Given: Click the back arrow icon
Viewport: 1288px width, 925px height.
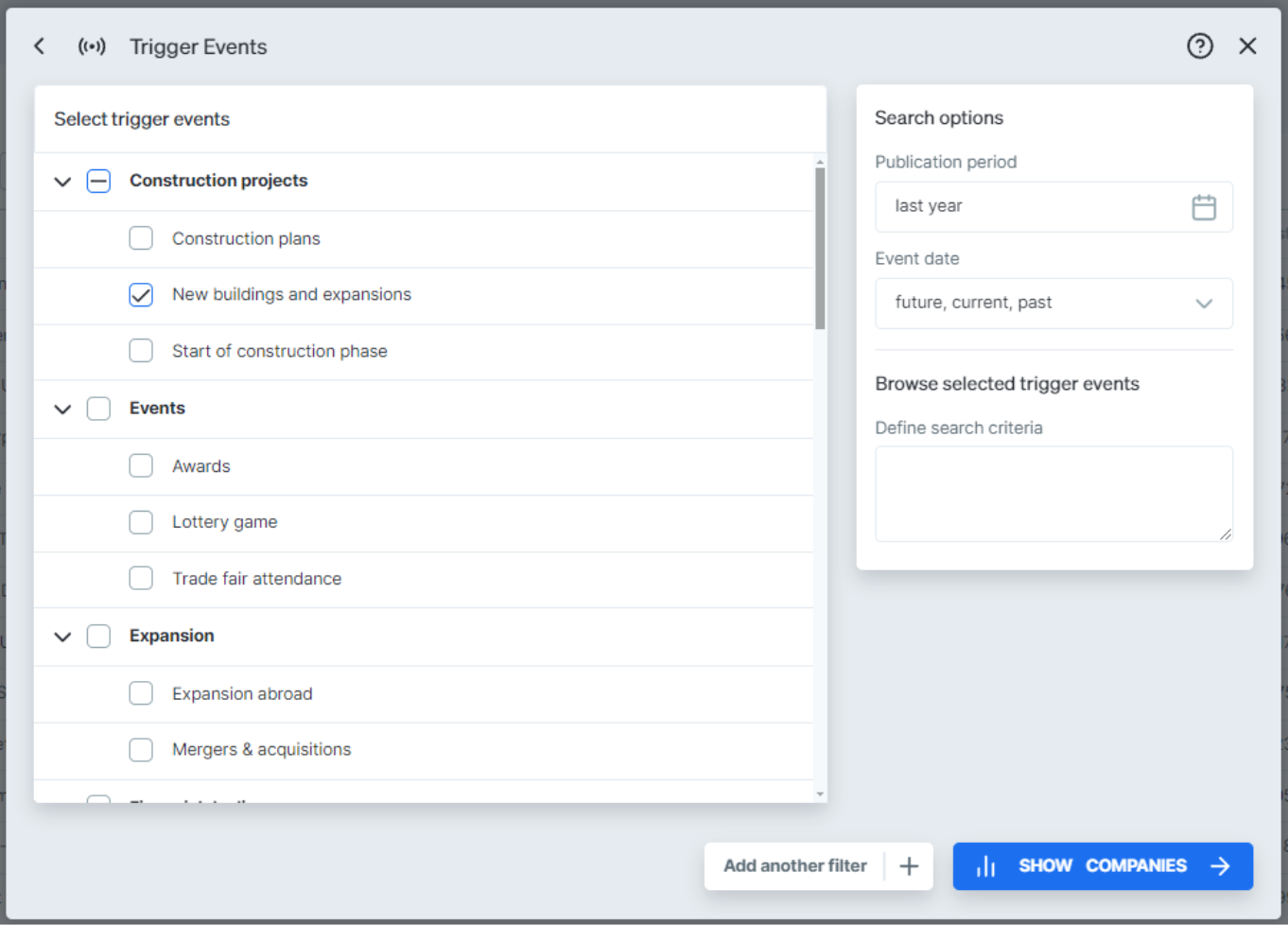Looking at the screenshot, I should (39, 45).
